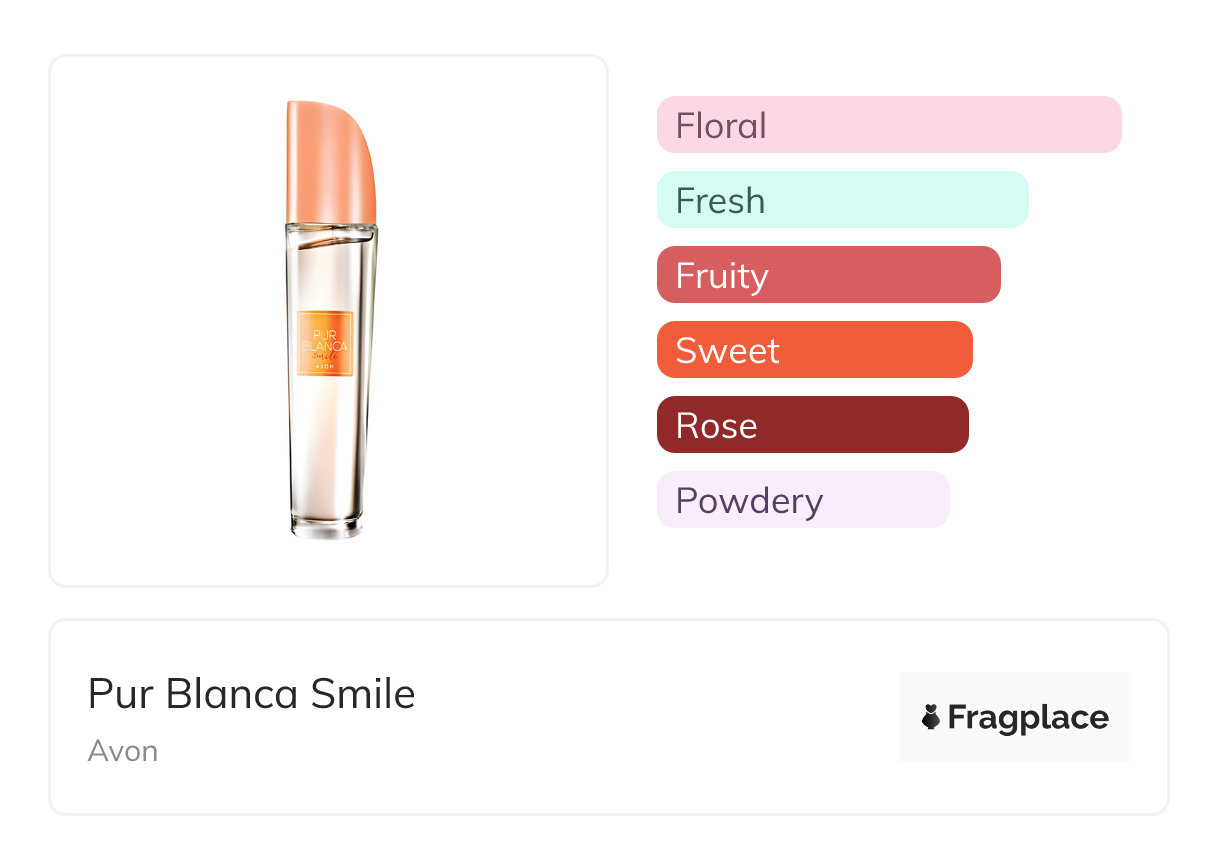Click the perfume bottle's orange cap

(329, 160)
